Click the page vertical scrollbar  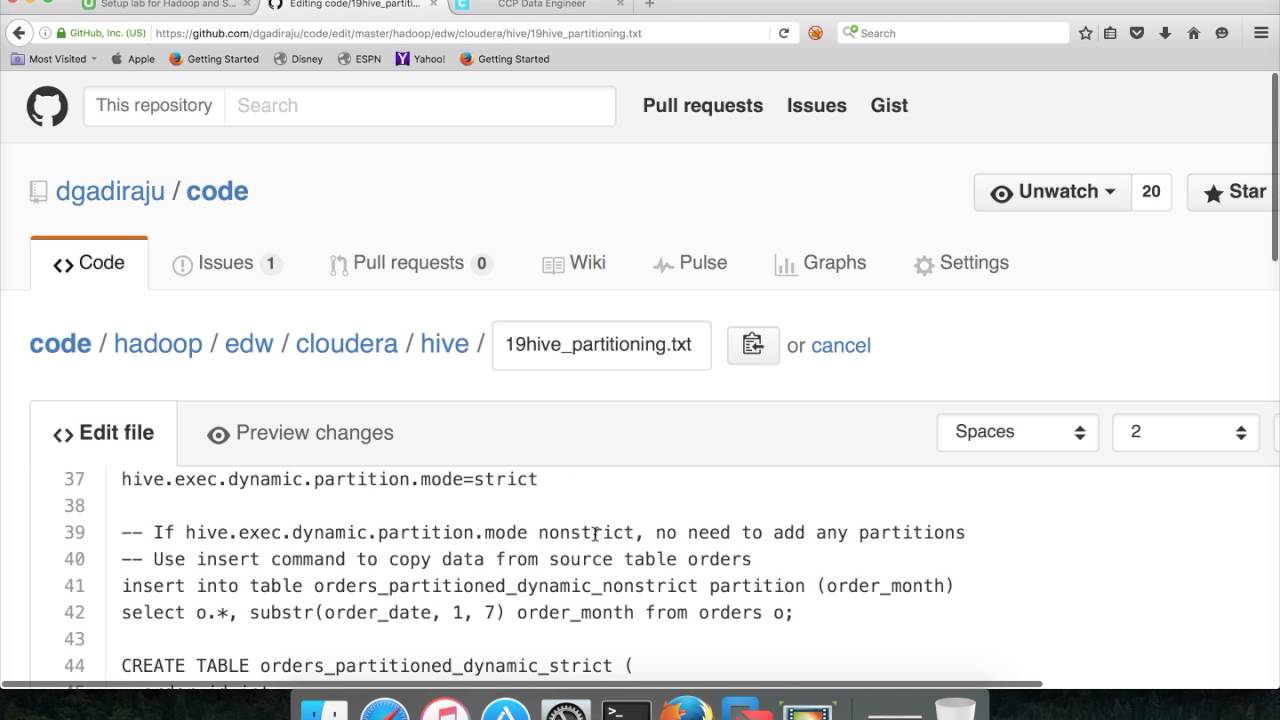coord(1274,165)
